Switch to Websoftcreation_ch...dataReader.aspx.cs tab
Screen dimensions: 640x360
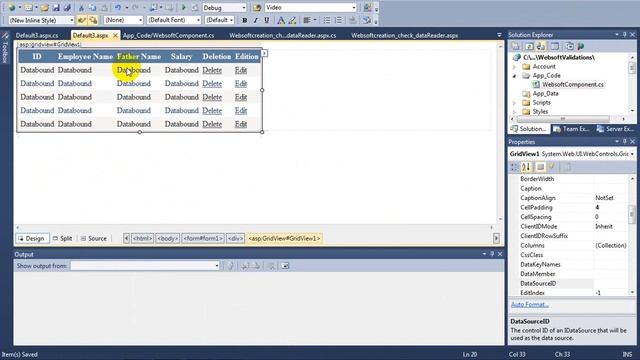[282, 36]
